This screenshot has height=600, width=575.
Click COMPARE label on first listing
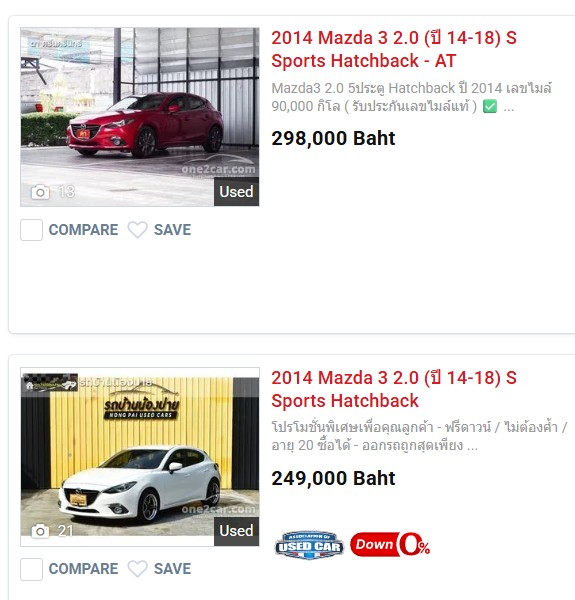click(83, 230)
